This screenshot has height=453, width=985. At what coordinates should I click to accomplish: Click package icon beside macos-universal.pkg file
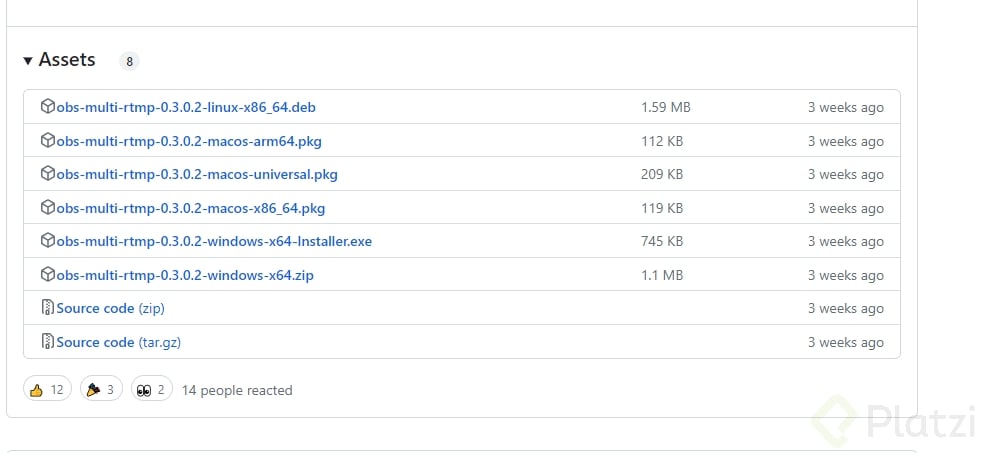47,174
